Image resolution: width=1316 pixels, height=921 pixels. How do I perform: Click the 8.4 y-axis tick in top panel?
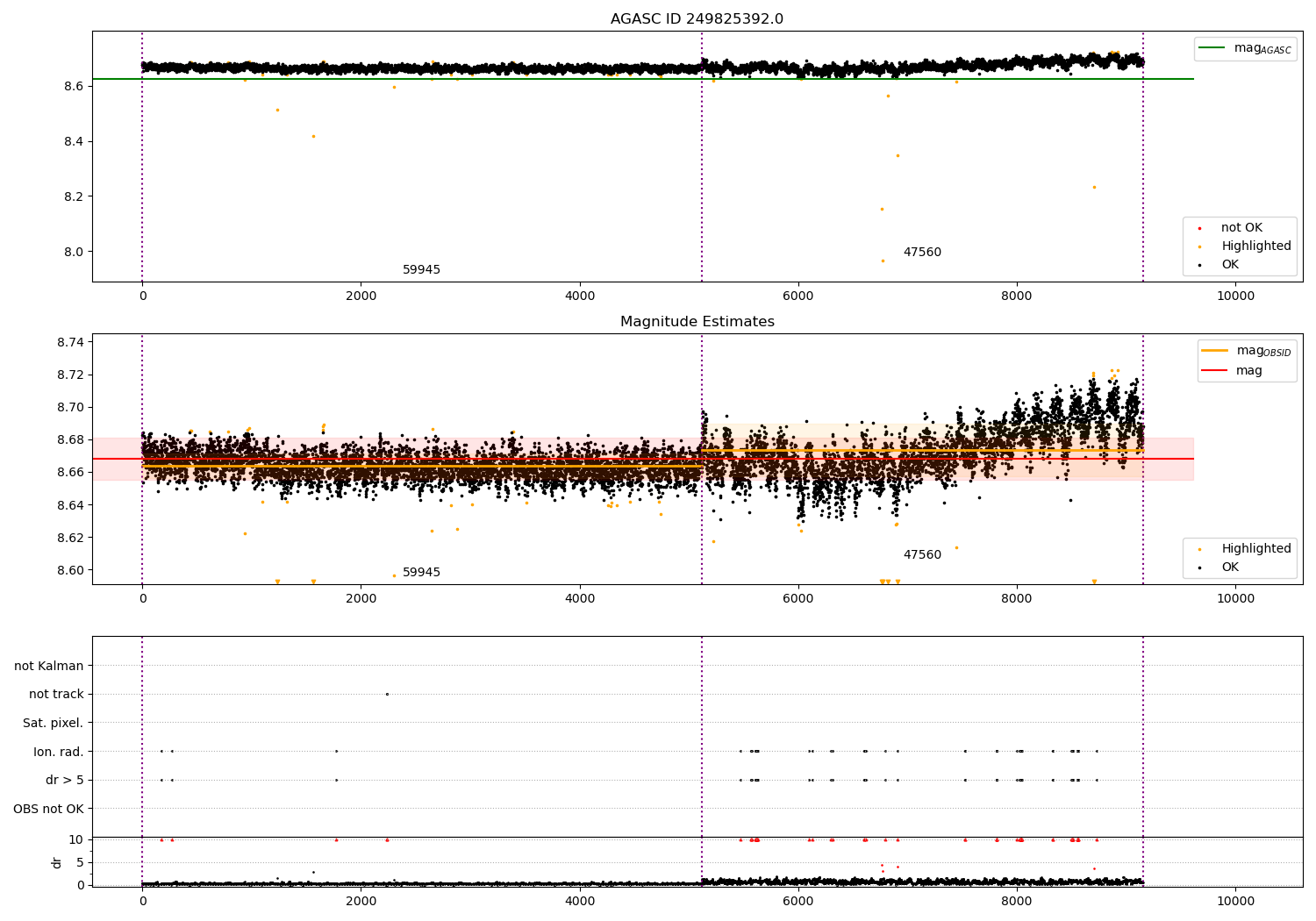point(73,141)
